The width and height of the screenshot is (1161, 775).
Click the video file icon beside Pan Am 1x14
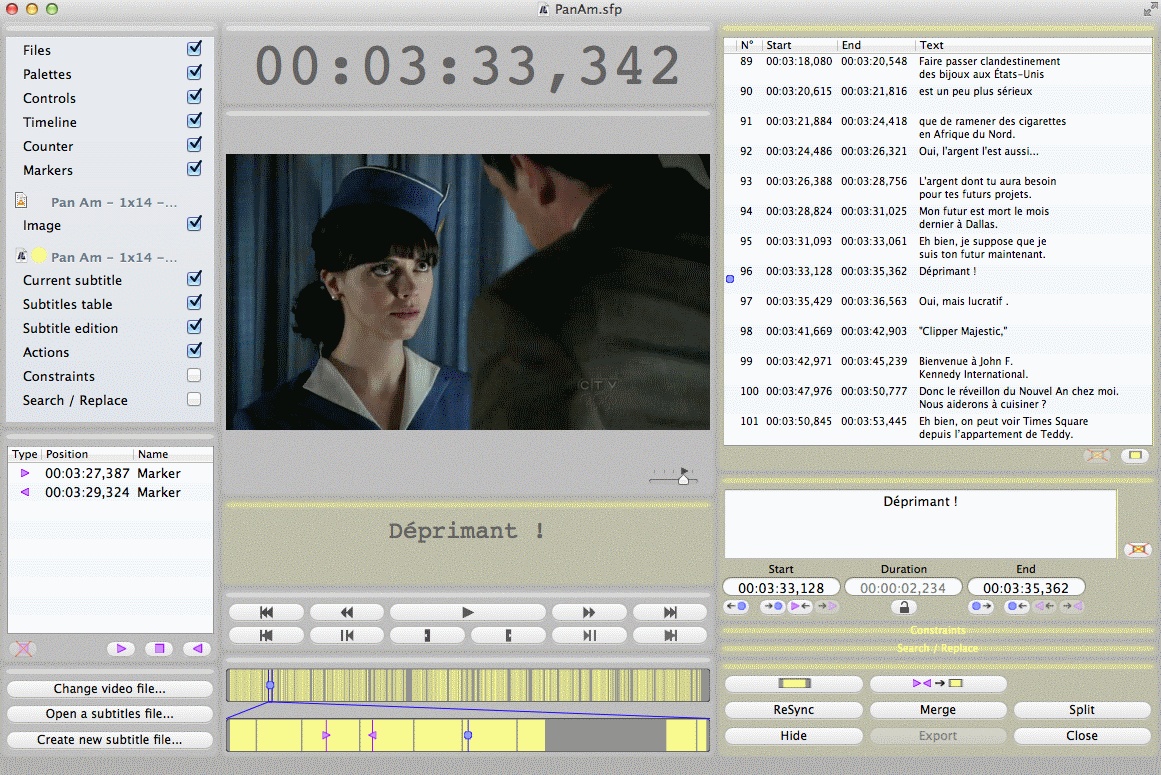[21, 201]
